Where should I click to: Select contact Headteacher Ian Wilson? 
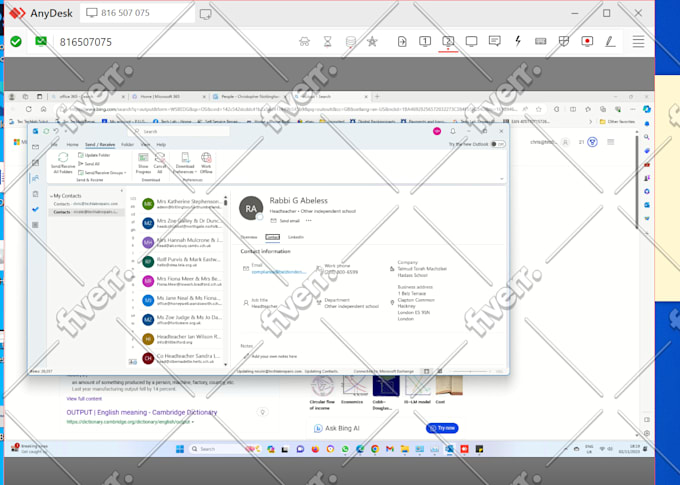[182, 339]
